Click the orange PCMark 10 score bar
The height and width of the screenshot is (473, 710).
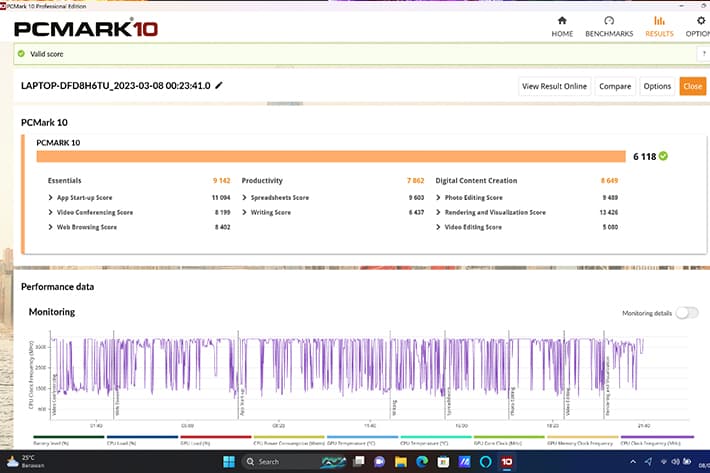point(331,156)
